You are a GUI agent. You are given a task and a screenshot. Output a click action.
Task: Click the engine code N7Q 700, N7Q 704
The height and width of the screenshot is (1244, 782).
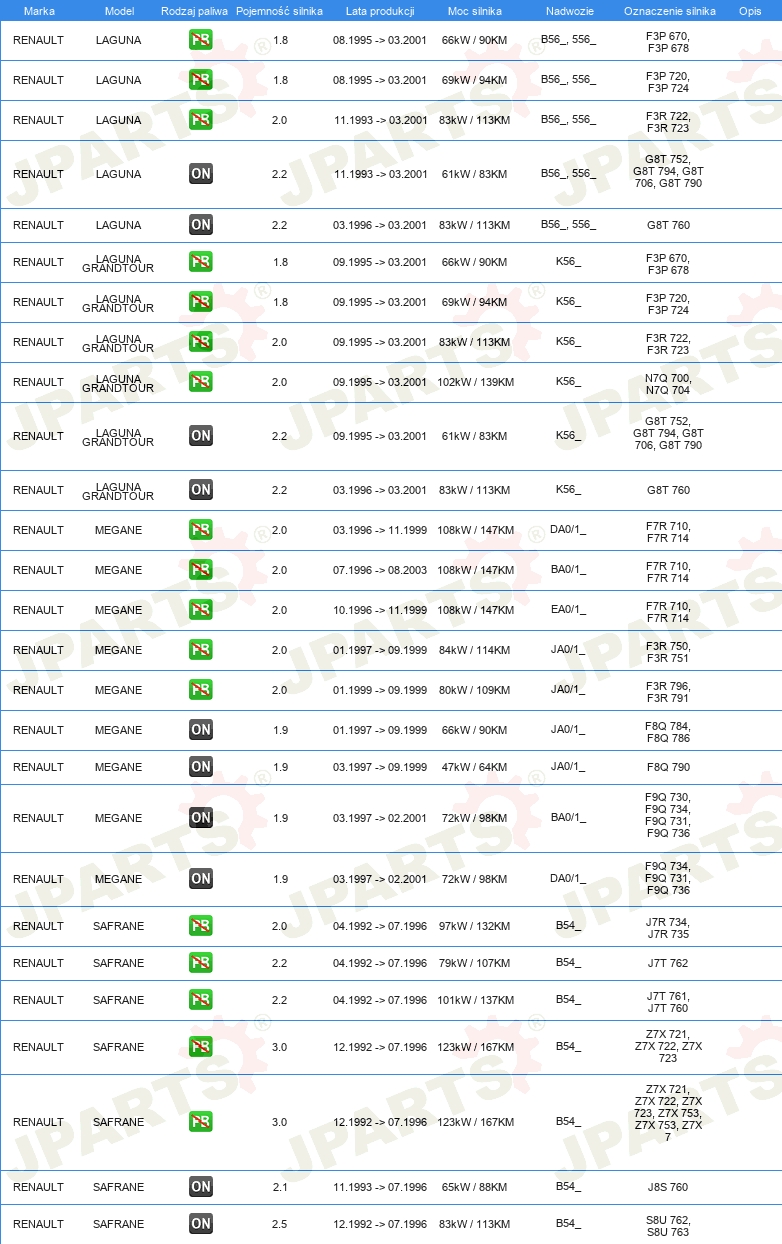(x=668, y=384)
